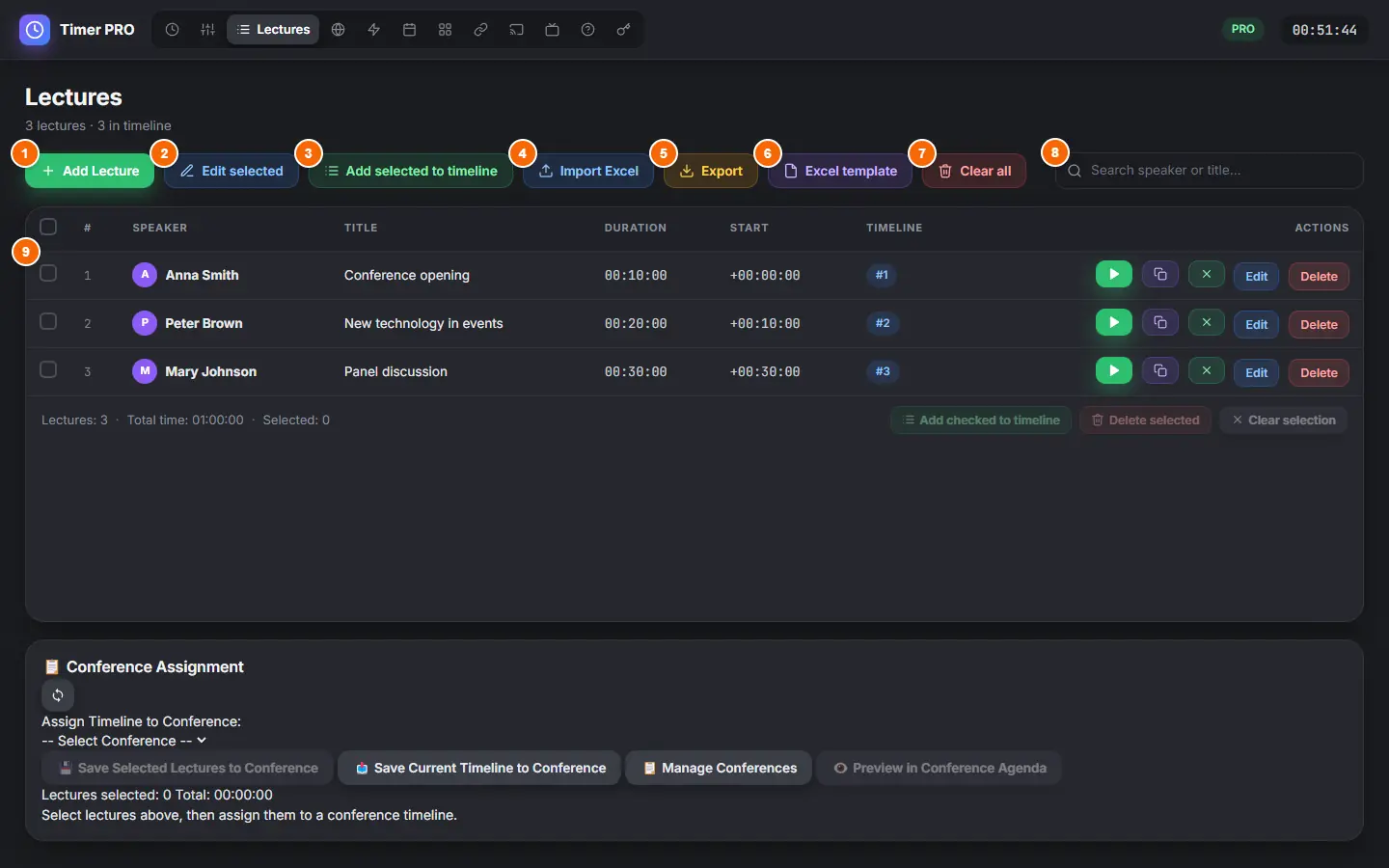This screenshot has height=868, width=1389.
Task: Open the sliders settings icon in navbar
Action: [207, 30]
